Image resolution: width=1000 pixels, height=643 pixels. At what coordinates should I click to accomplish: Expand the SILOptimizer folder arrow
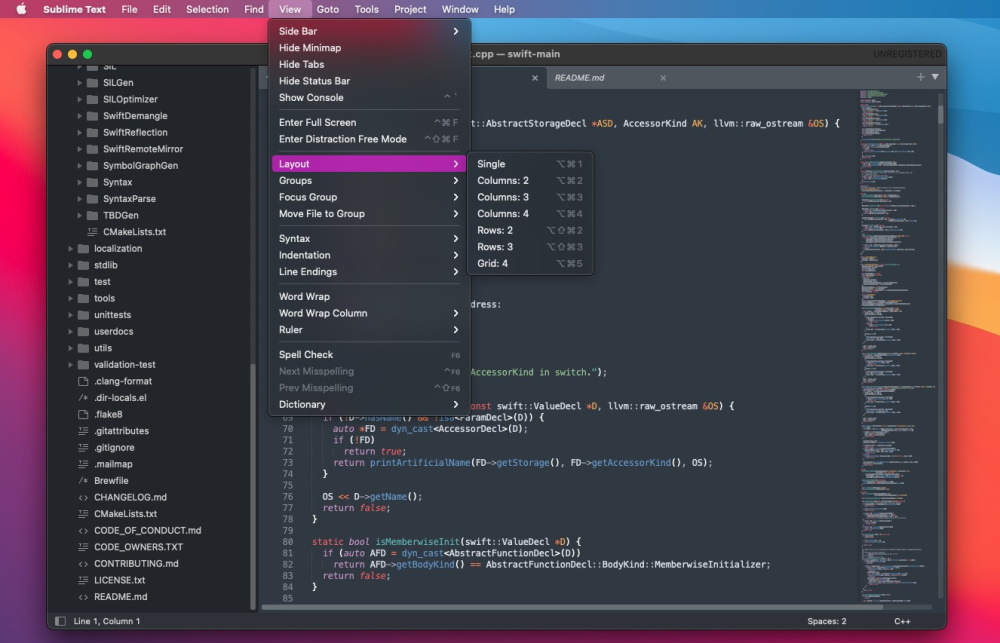click(x=79, y=99)
